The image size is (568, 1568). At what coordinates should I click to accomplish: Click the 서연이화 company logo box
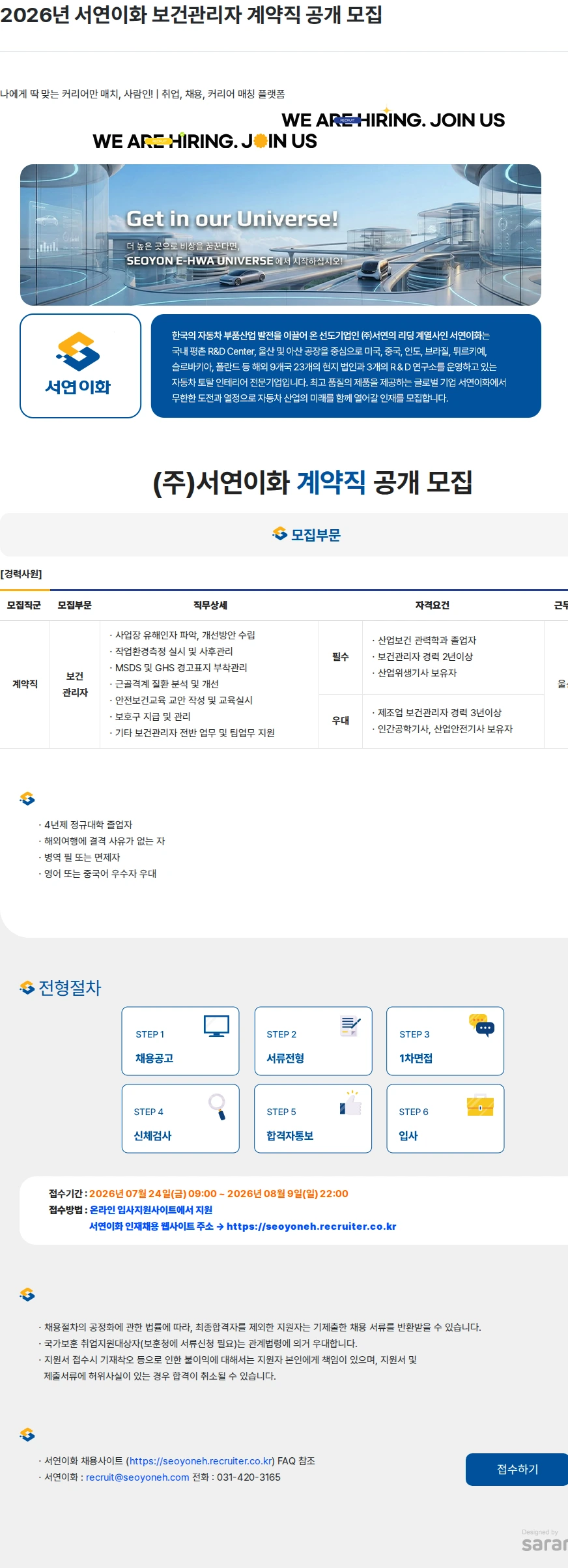[80, 366]
